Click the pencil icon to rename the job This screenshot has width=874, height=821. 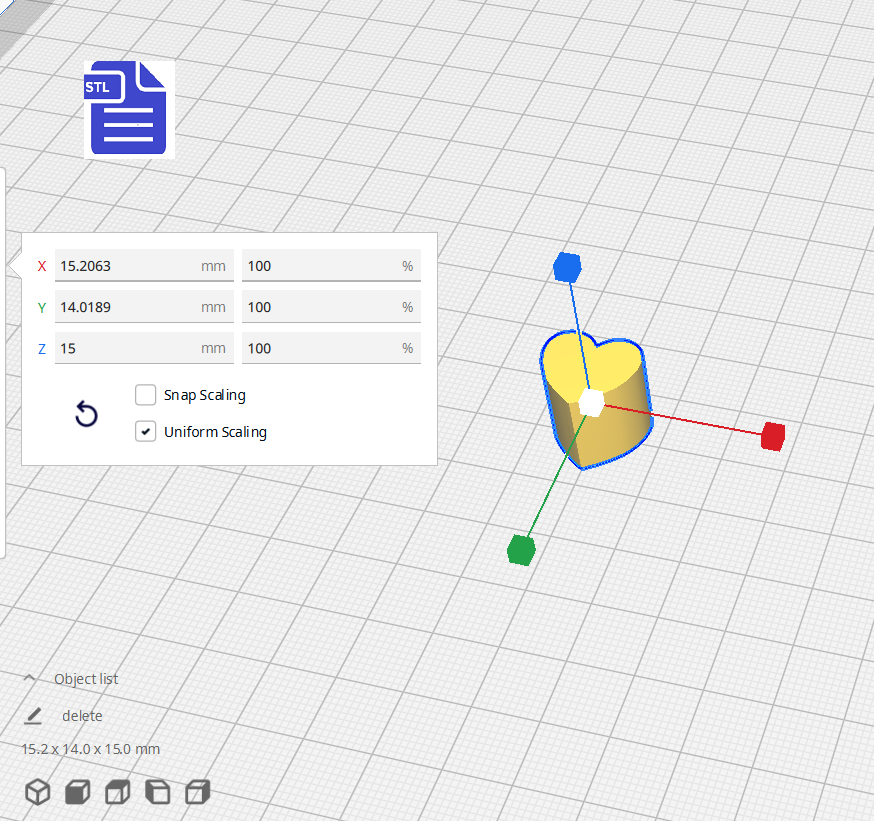[x=33, y=716]
